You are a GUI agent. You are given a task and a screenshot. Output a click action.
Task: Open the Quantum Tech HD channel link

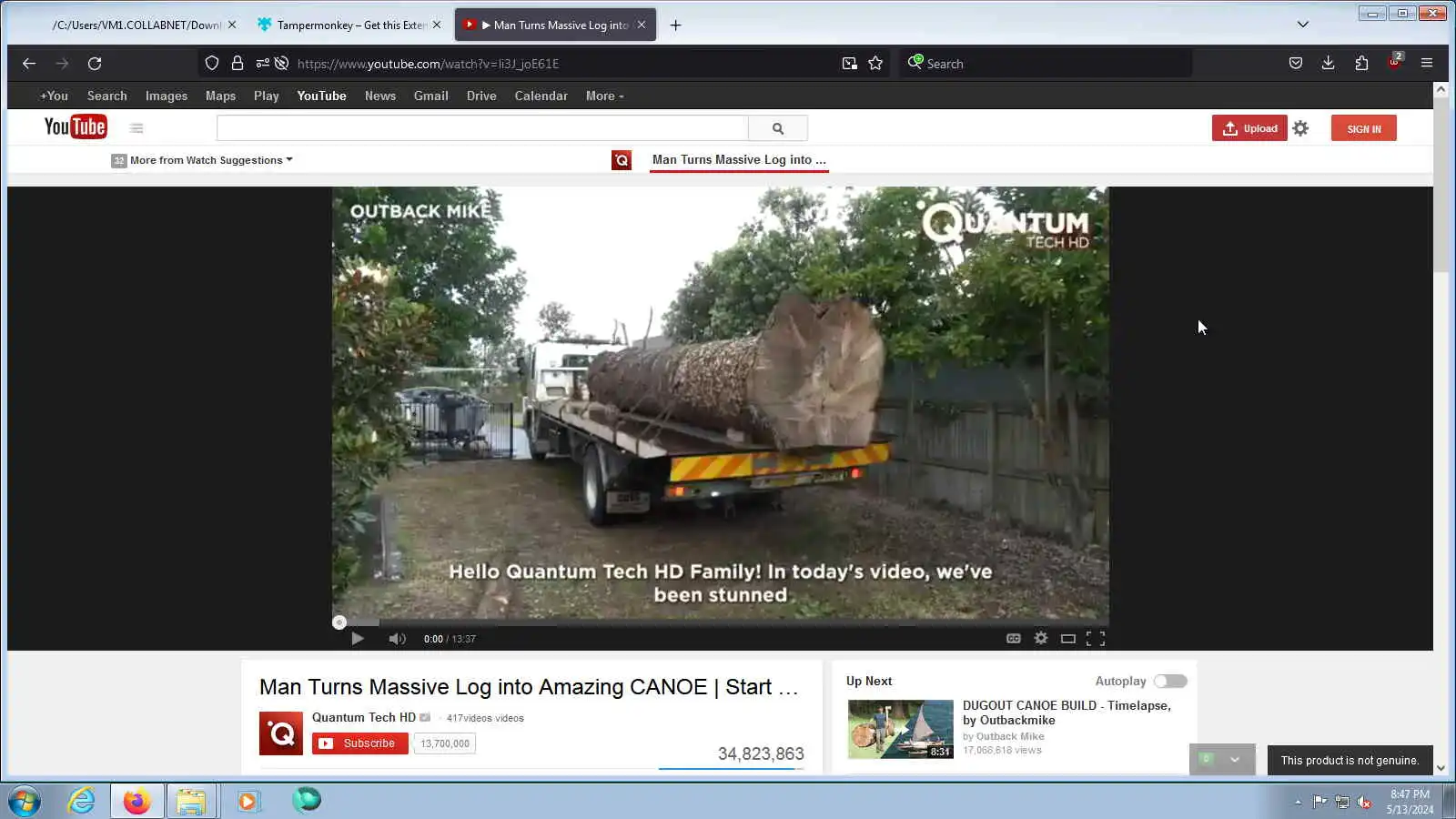point(364,718)
